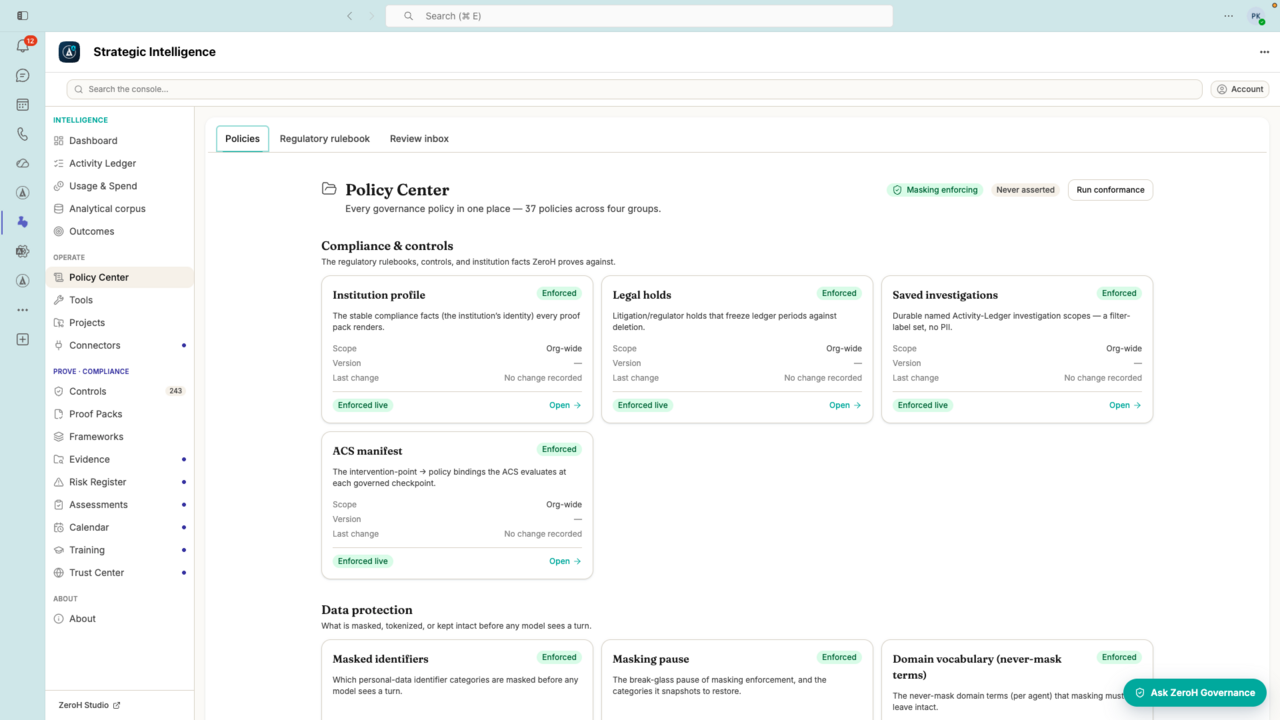Open ZeroH Studio external link
Viewport: 1280px width, 720px height.
(89, 705)
